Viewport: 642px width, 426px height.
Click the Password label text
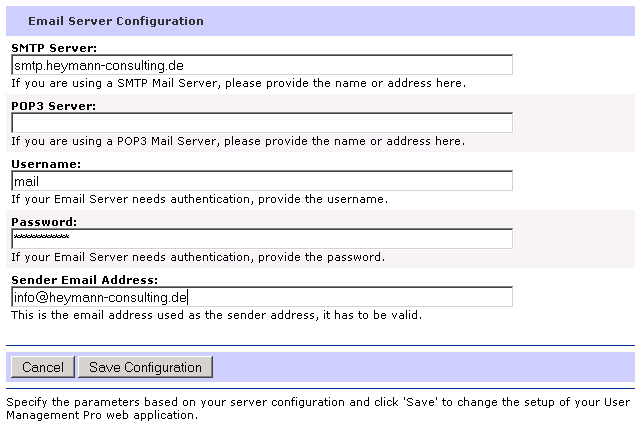(44, 222)
